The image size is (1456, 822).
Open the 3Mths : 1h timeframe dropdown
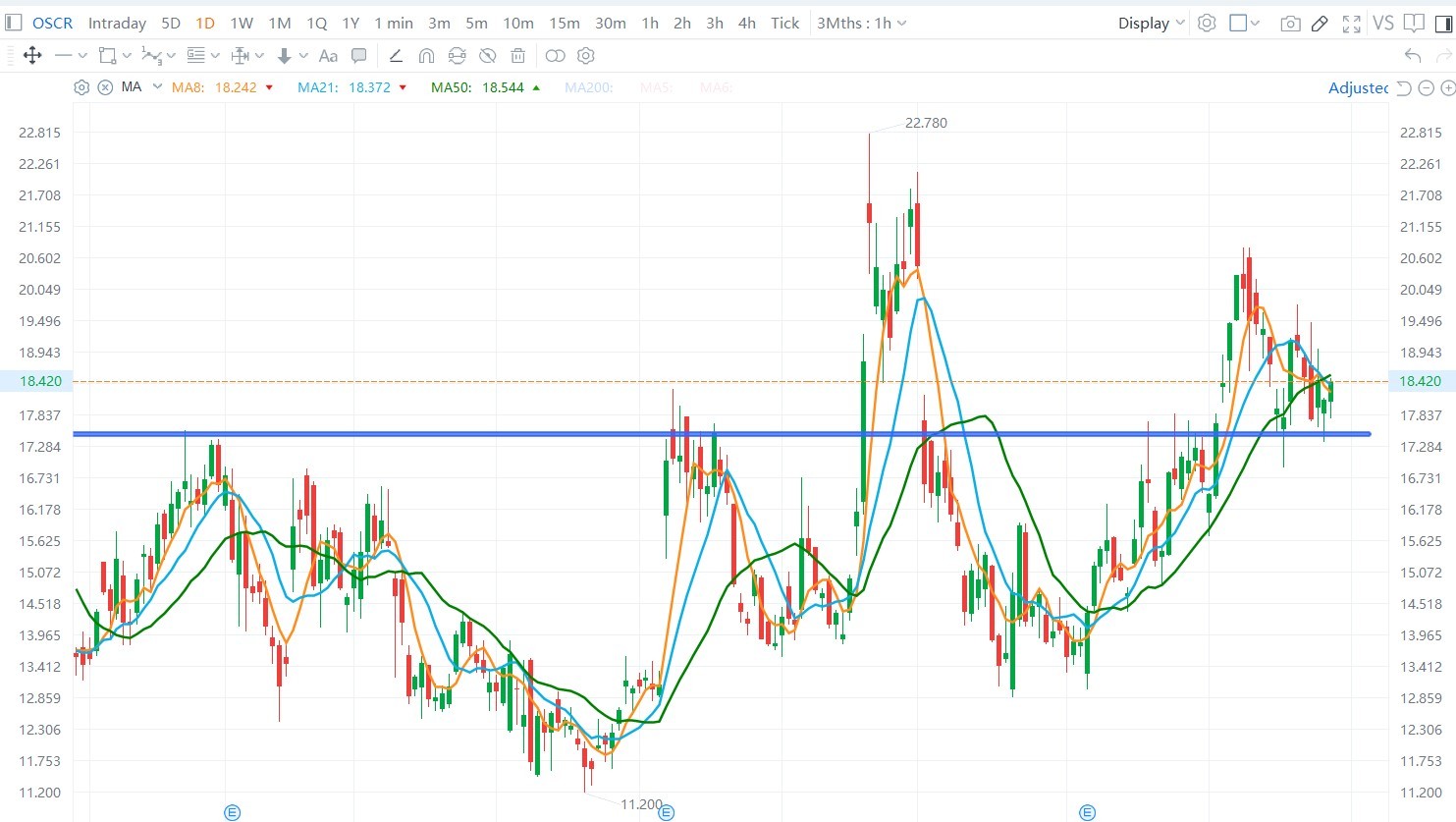coord(861,23)
